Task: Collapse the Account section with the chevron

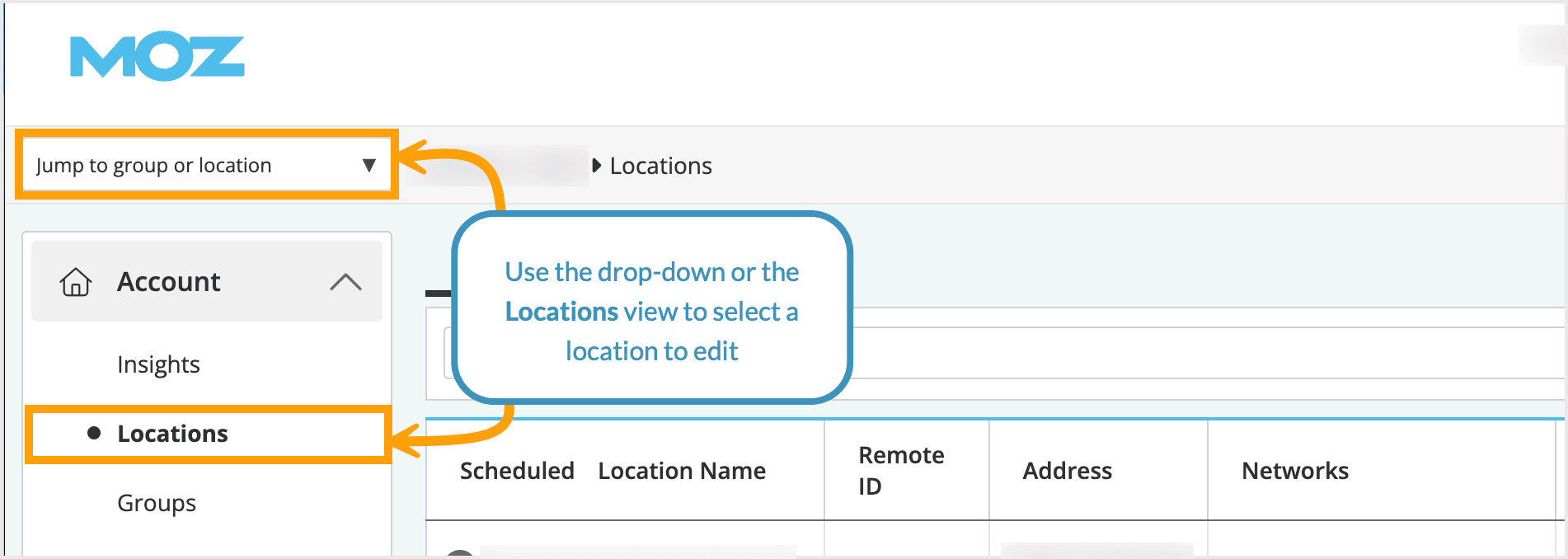Action: click(x=345, y=282)
